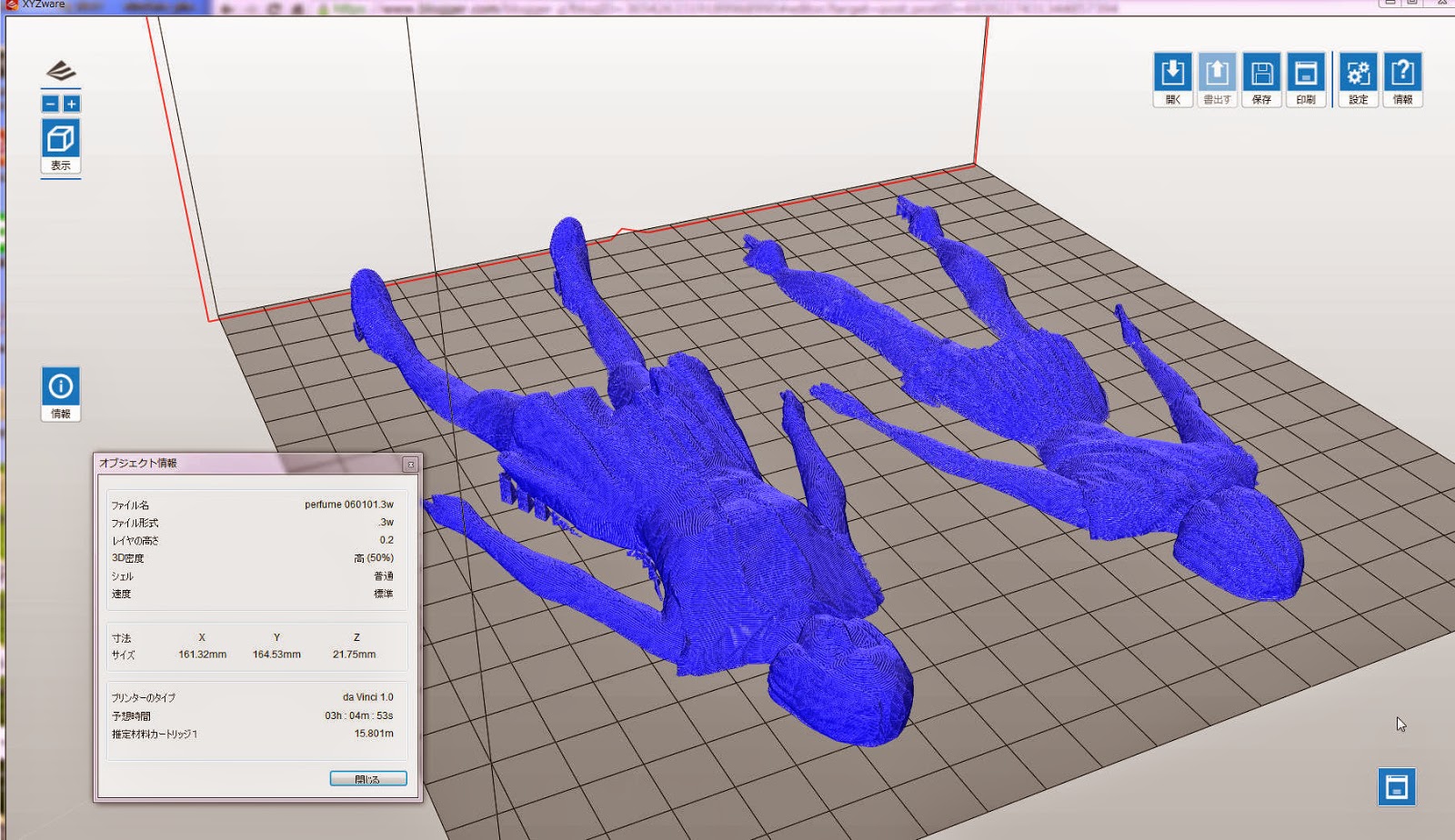Click the estimated time '03h : 04m : 53s'
Viewport: 1455px width, 840px height.
(x=359, y=715)
